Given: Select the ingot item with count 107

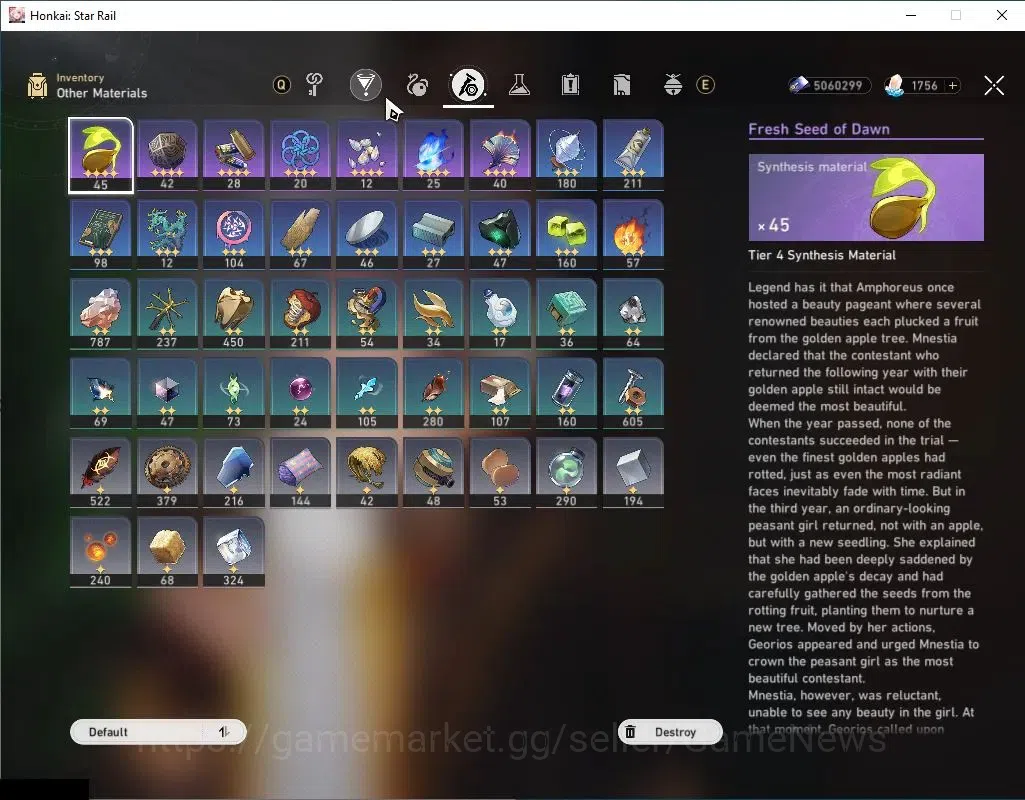Looking at the screenshot, I should [499, 393].
